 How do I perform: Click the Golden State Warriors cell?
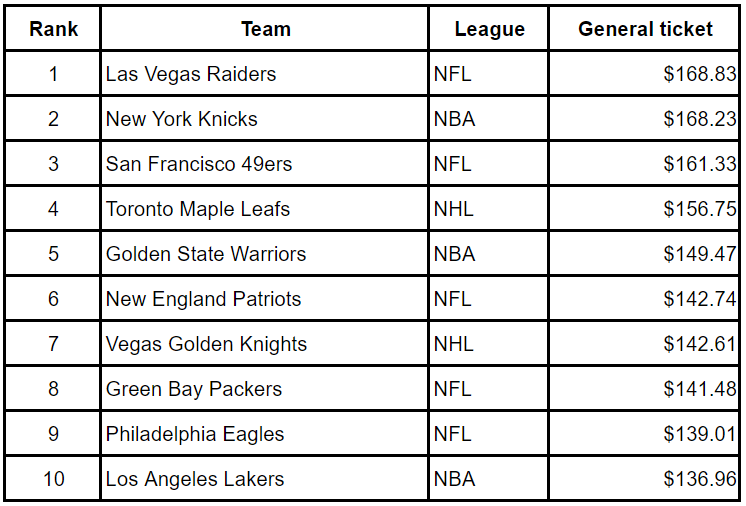(206, 254)
